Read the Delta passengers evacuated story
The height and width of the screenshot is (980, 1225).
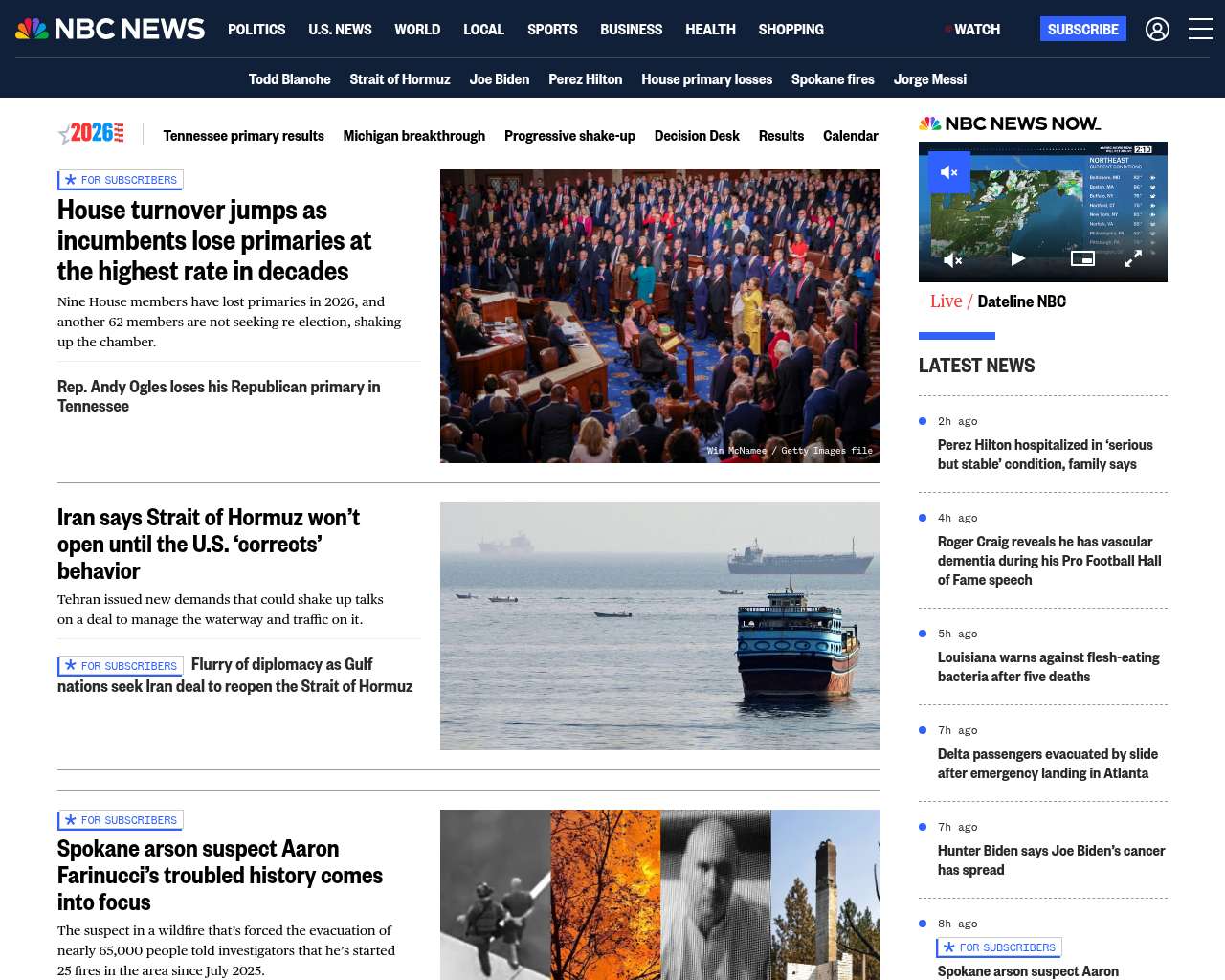1048,764
